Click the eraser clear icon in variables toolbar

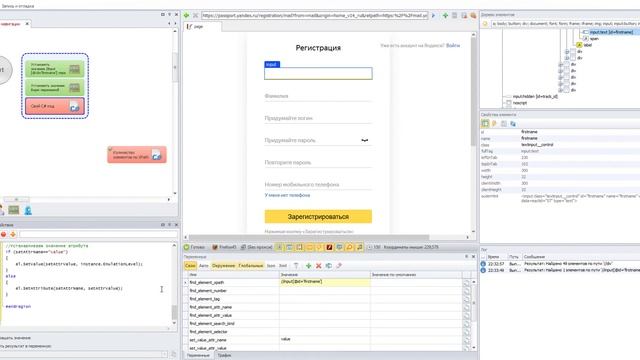(x=339, y=266)
